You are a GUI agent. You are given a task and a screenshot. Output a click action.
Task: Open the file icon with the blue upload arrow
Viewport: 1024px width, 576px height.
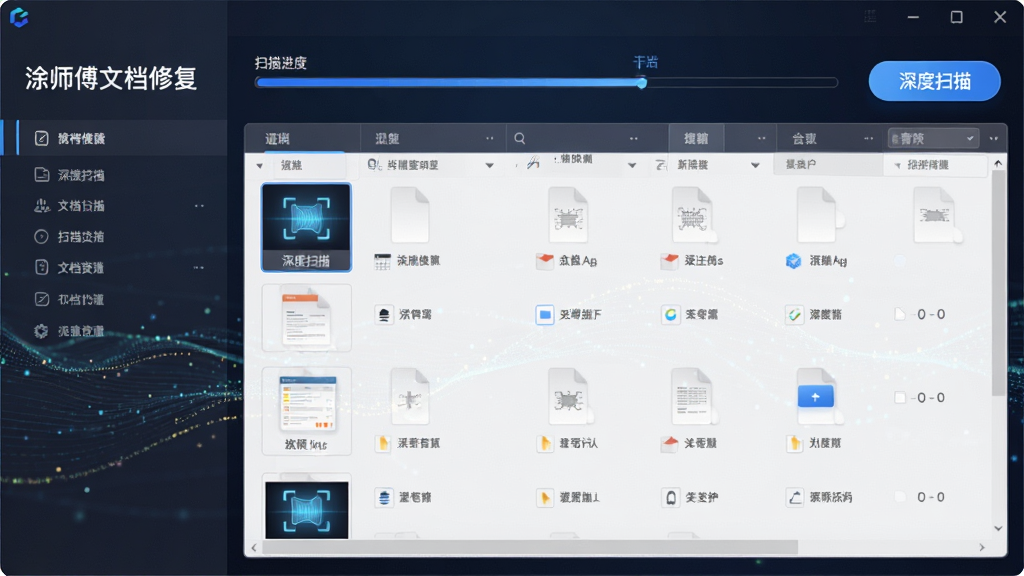[816, 396]
